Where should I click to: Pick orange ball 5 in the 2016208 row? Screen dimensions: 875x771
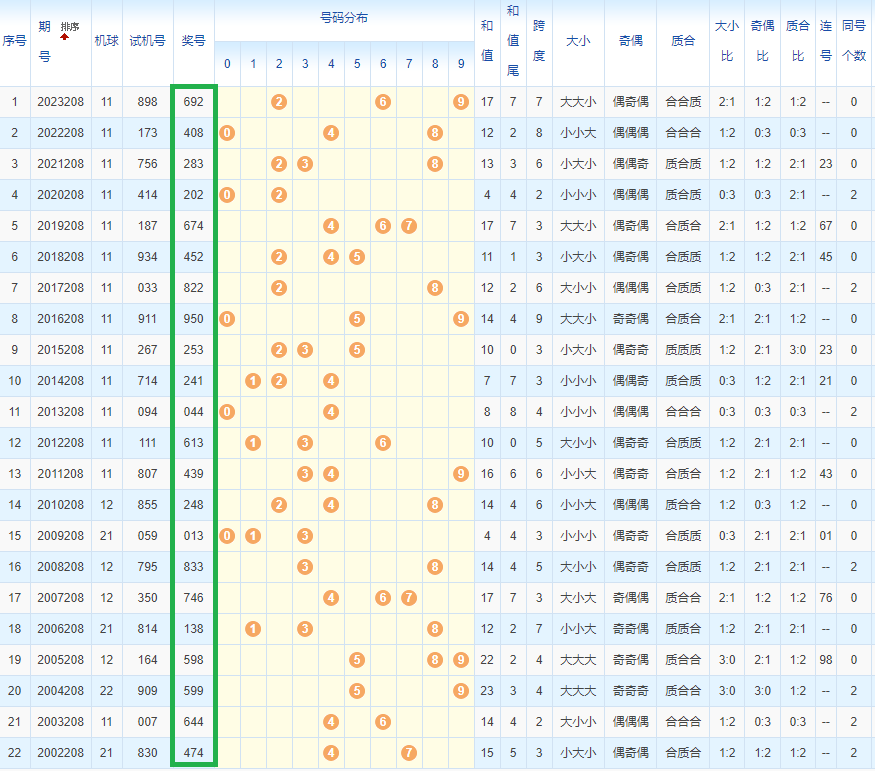point(356,319)
